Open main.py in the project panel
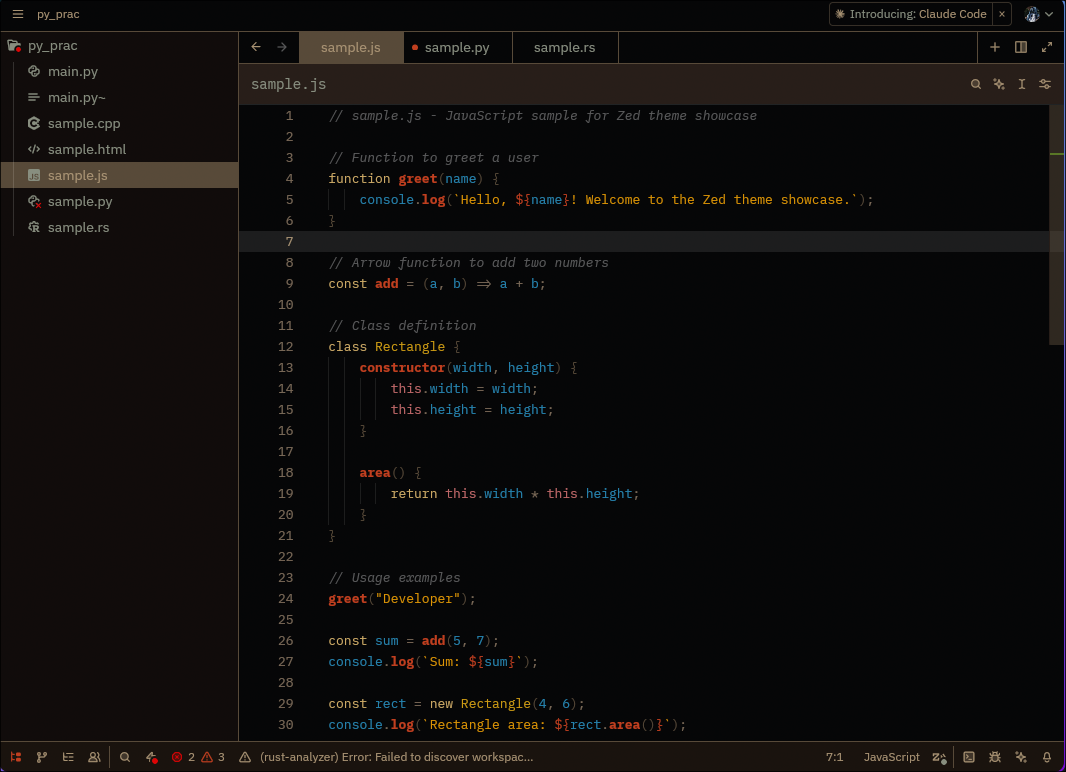 pyautogui.click(x=119, y=71)
